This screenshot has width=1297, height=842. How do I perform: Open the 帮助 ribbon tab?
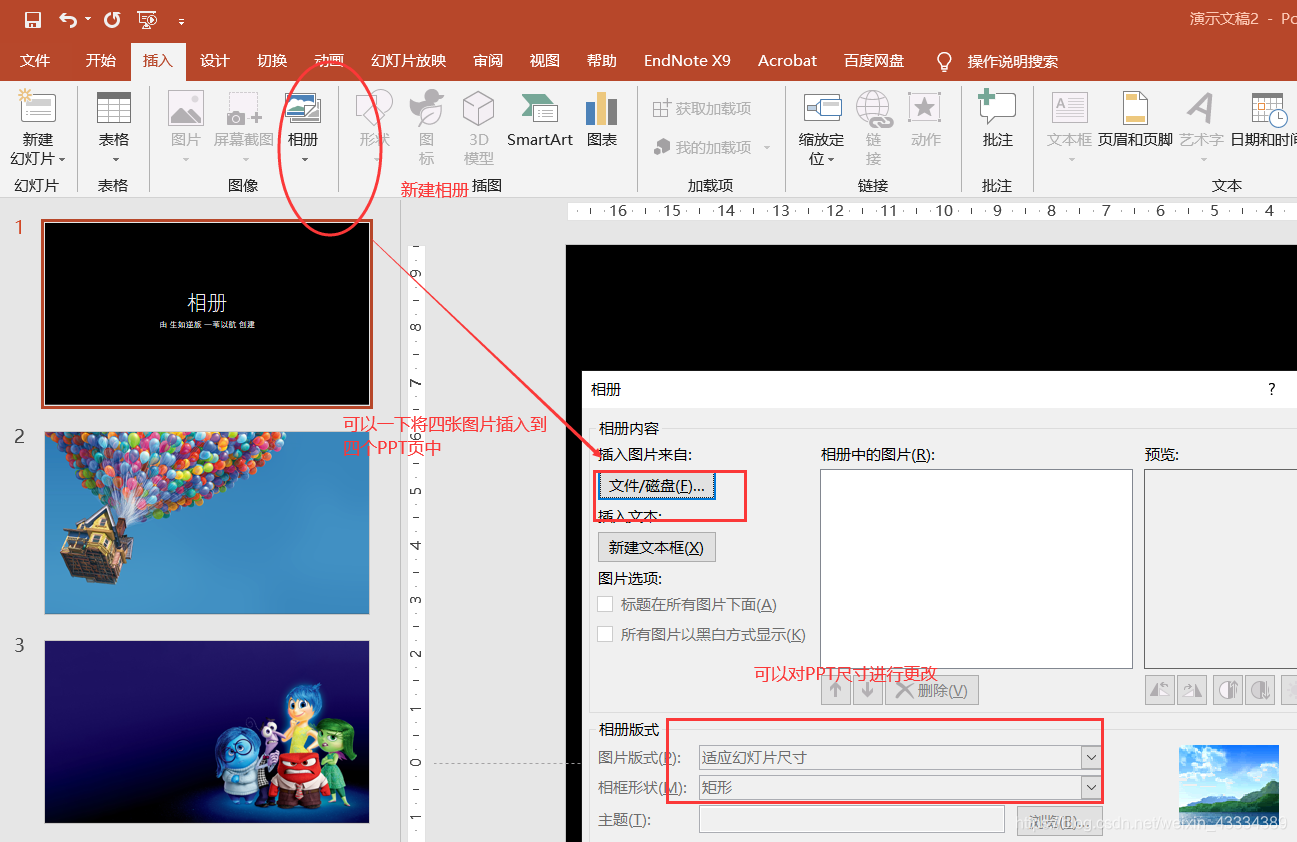[602, 61]
